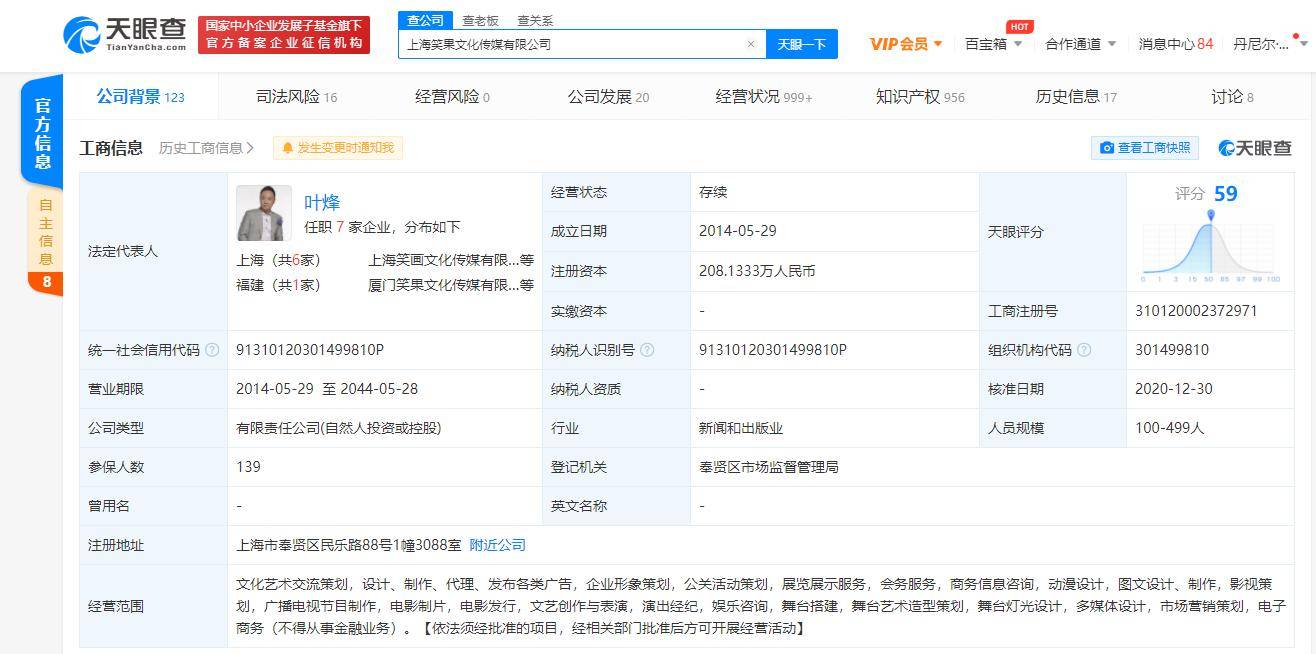Click the photo of 叶烽
The width and height of the screenshot is (1316, 654).
(264, 213)
